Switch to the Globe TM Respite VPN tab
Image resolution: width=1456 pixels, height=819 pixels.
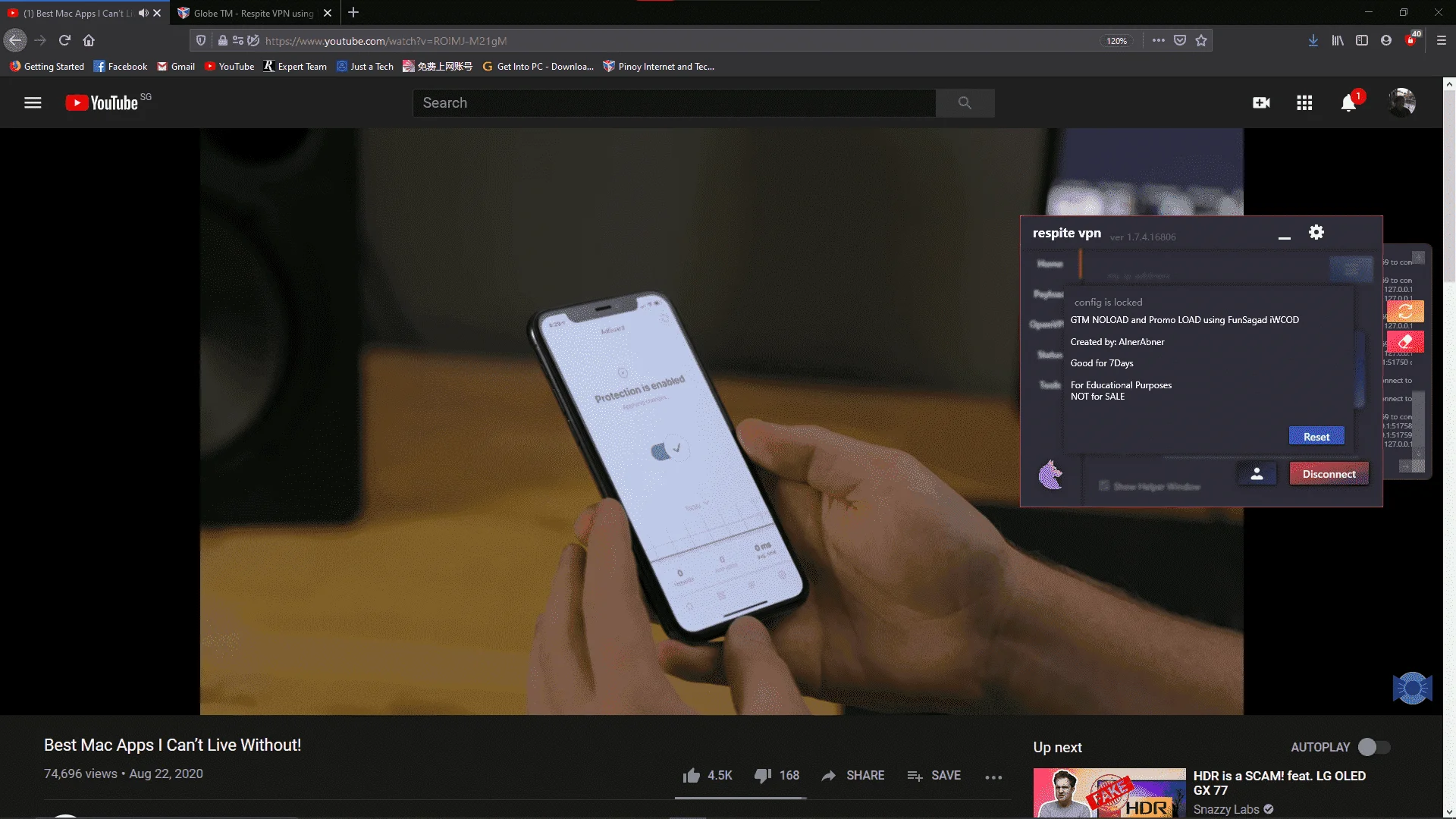255,13
